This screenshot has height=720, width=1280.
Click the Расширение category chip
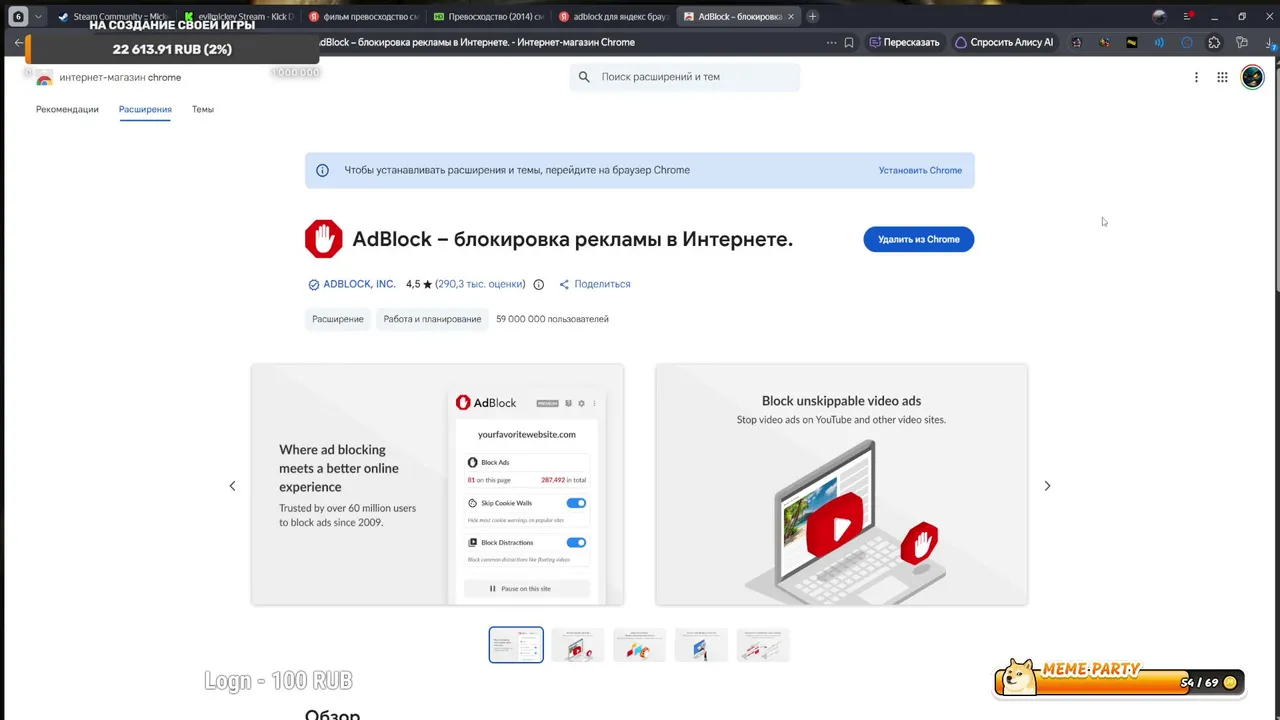[338, 319]
